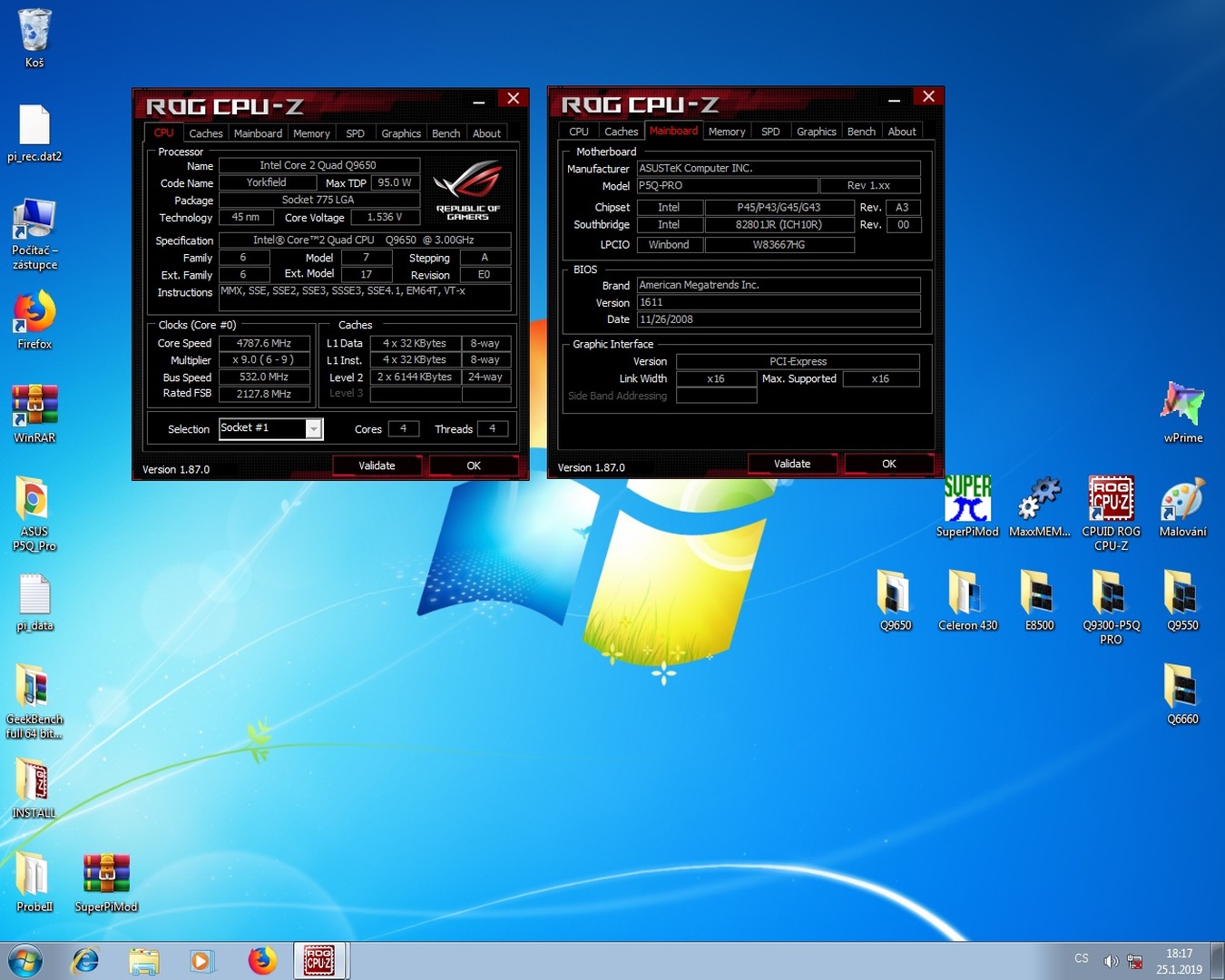Click the mainboard model field P5Q-PRO
Image resolution: width=1225 pixels, height=980 pixels.
[x=727, y=185]
